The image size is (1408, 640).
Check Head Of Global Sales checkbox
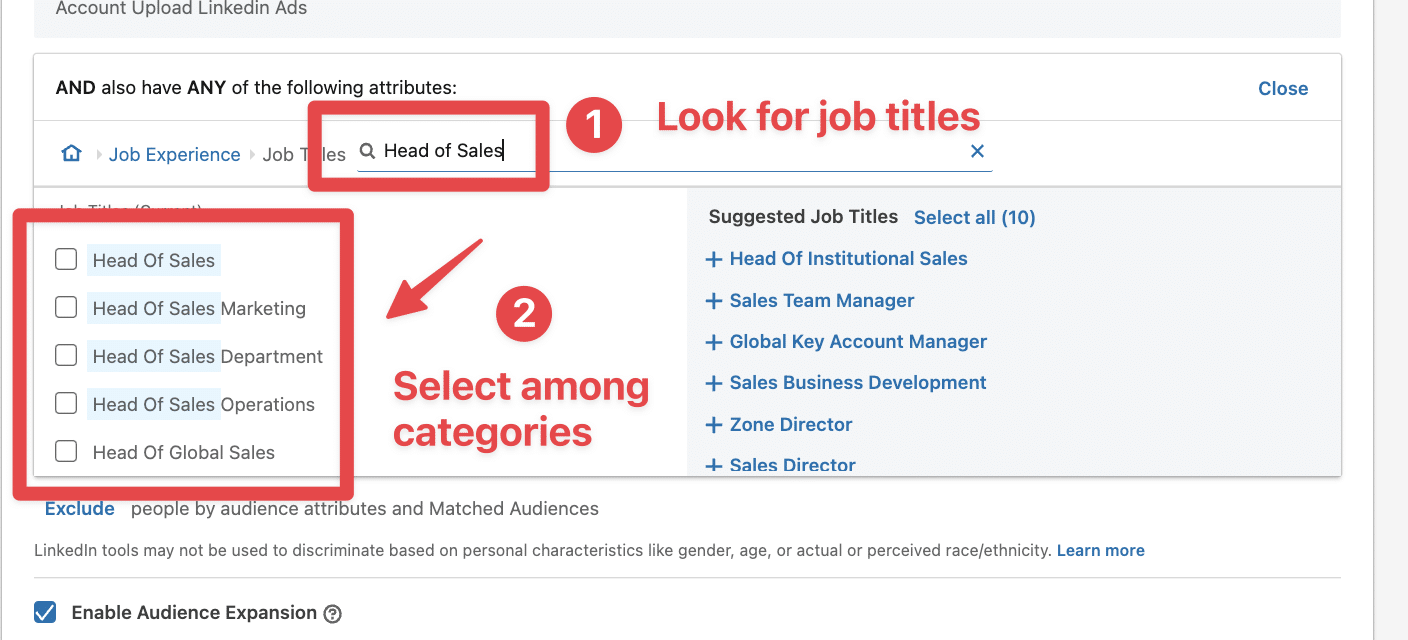(x=66, y=451)
